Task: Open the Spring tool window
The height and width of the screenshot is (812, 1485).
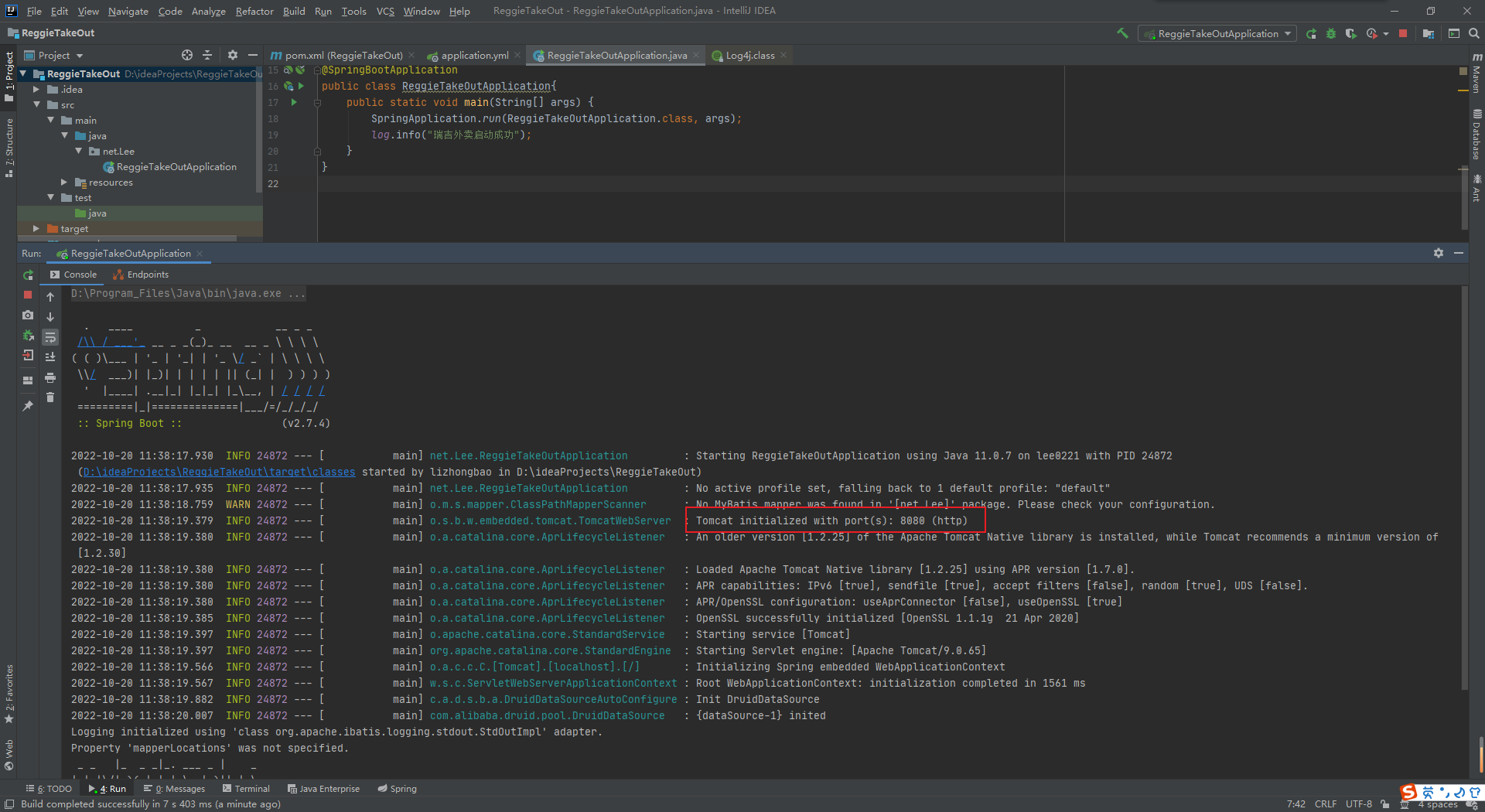Action: (x=397, y=789)
